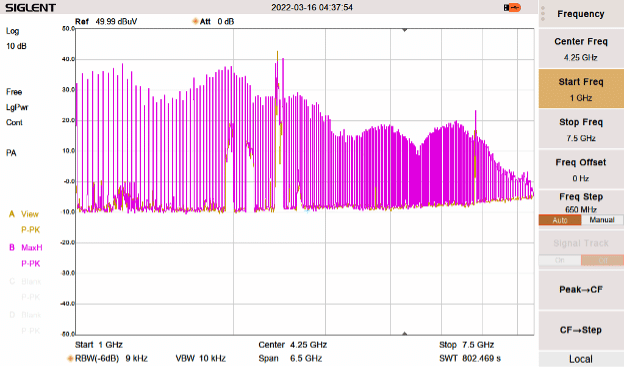Click the top center-frequency triangle marker
This screenshot has width=624, height=368.
tap(404, 30)
